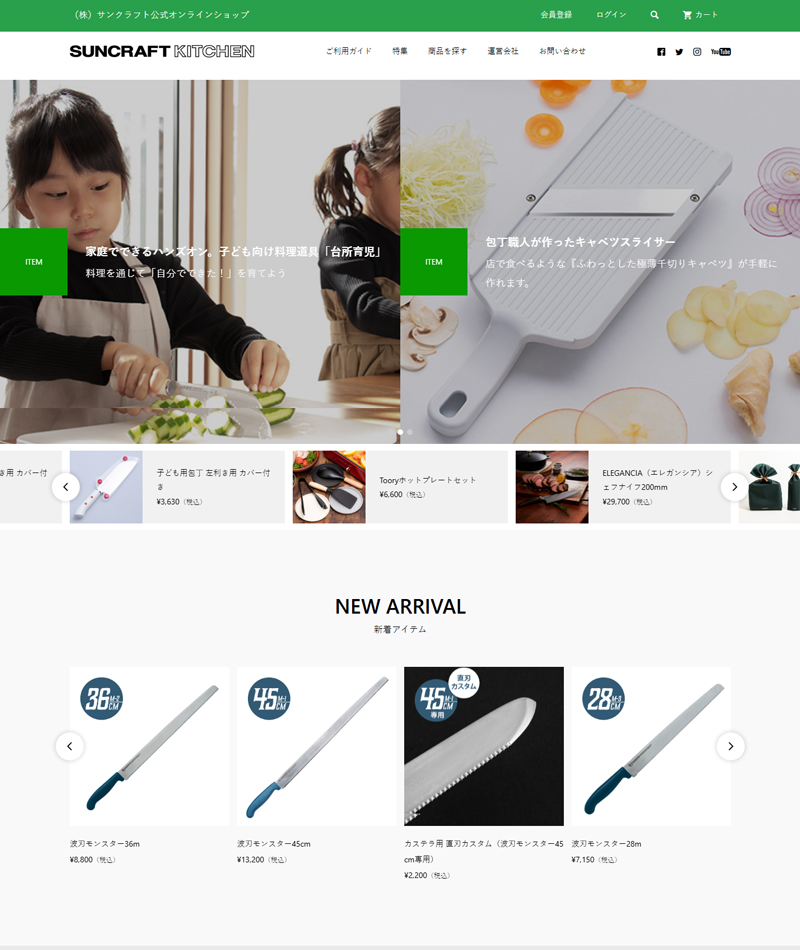Select the second hero slide dot
This screenshot has height=950, width=800.
click(410, 432)
